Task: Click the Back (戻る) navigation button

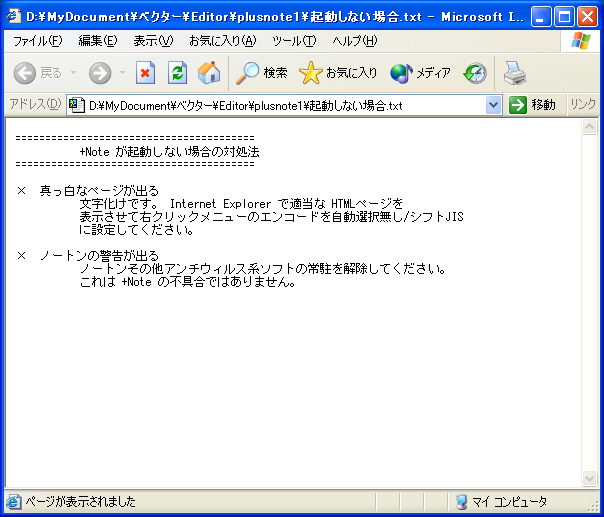Action: 38,72
